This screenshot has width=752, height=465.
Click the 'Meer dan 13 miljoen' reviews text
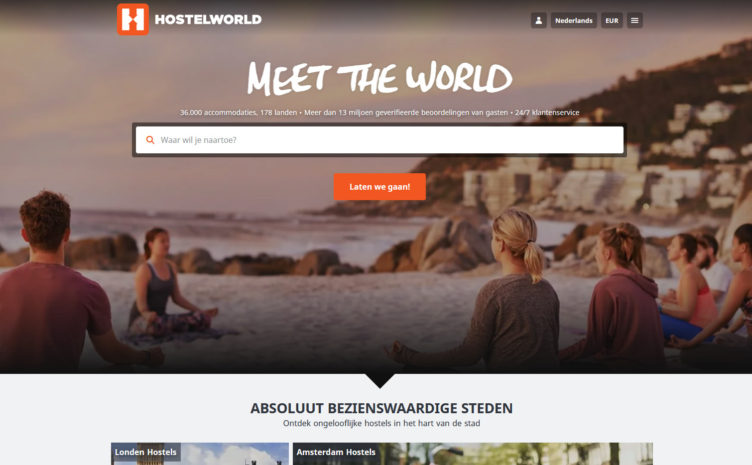[x=406, y=113]
